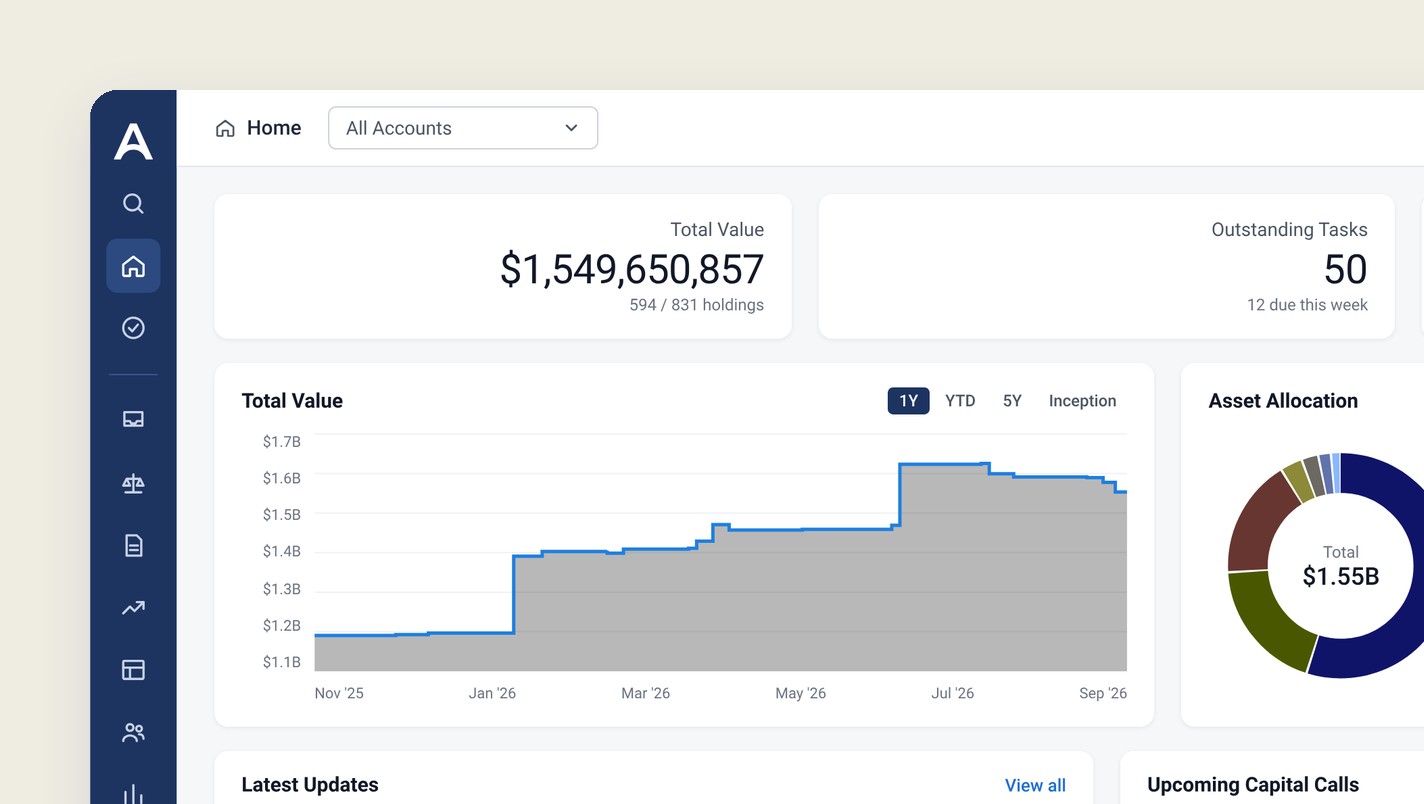Click the Outstanding Tasks count 50
The height and width of the screenshot is (804, 1424).
pyautogui.click(x=1345, y=270)
